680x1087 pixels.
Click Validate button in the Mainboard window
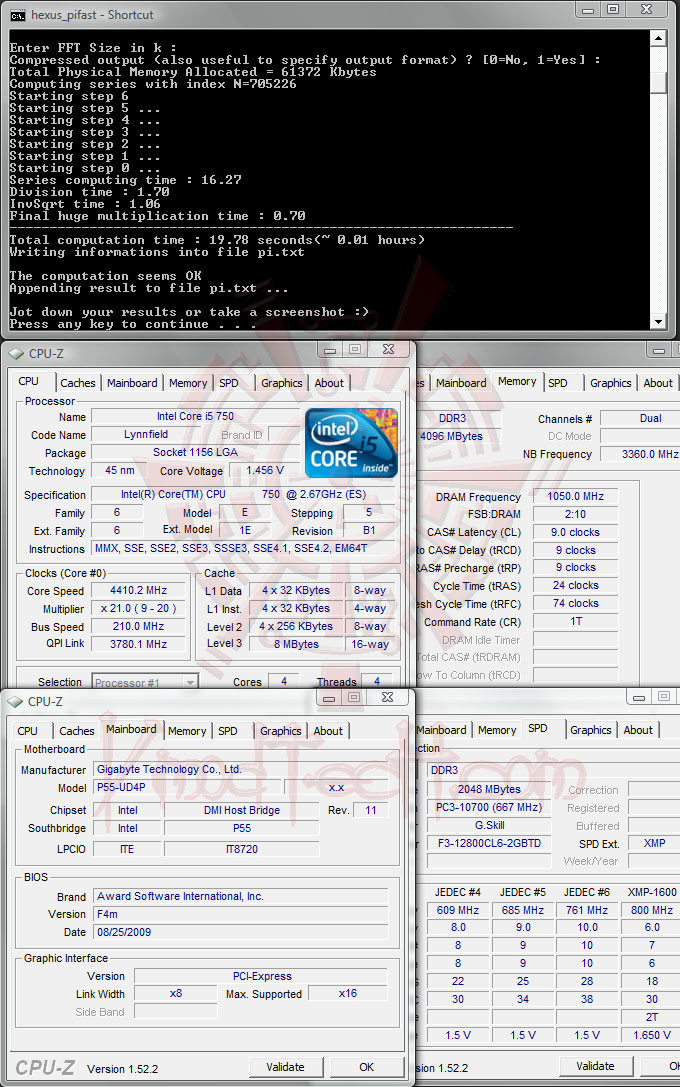[286, 1067]
